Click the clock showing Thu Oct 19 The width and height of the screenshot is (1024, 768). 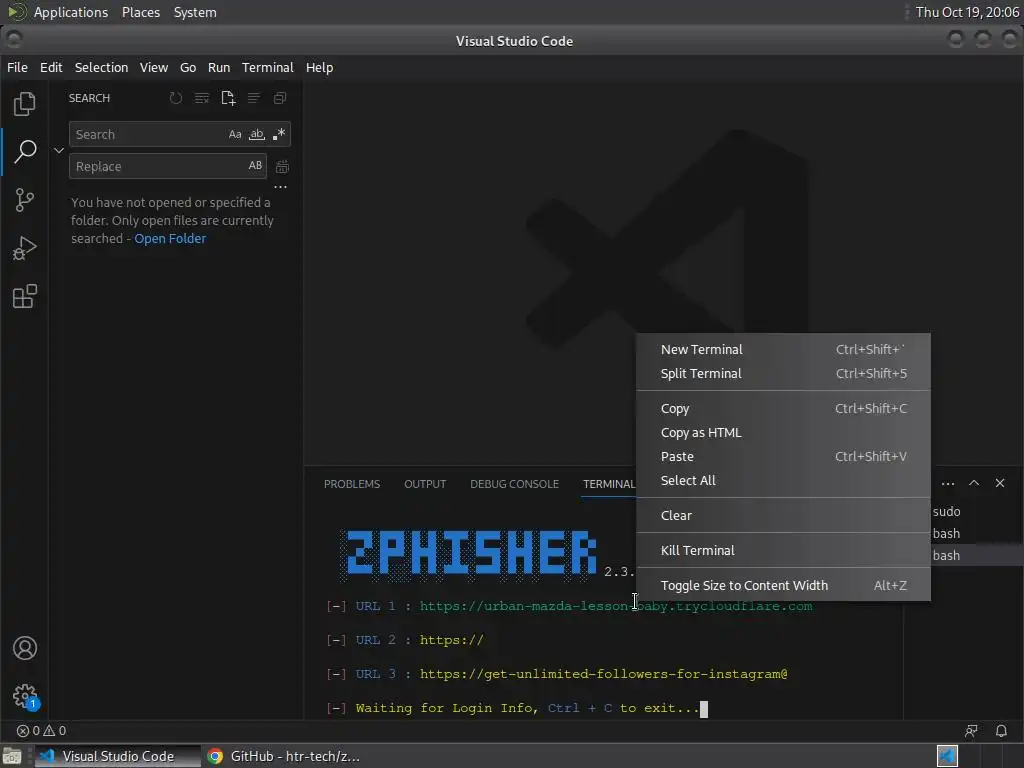coord(967,12)
